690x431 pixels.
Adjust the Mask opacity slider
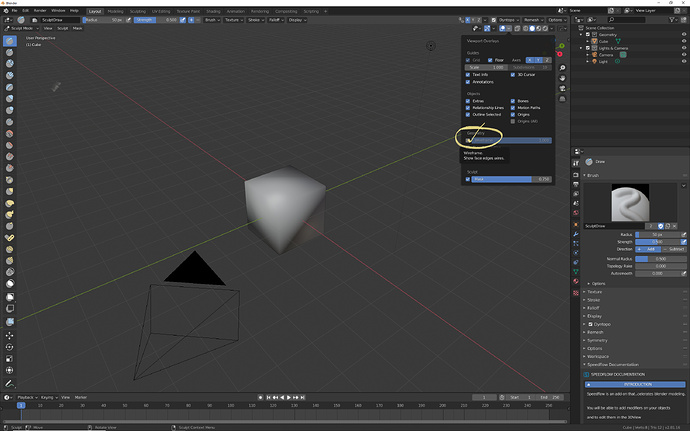[511, 180]
